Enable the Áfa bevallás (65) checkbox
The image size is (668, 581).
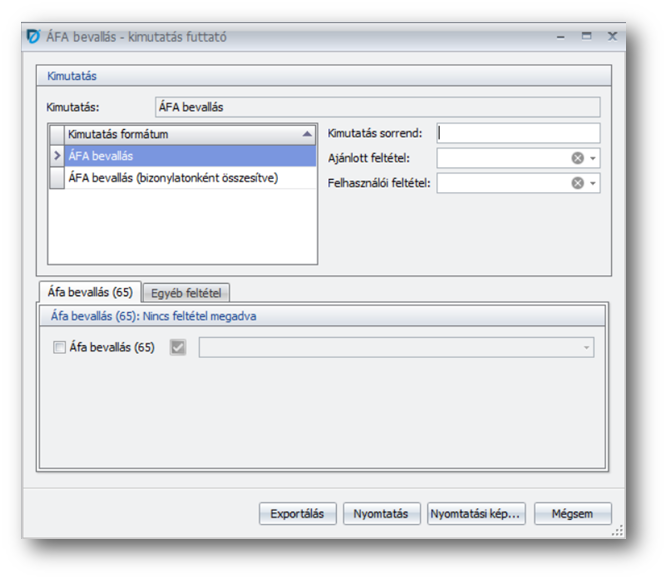[59, 348]
